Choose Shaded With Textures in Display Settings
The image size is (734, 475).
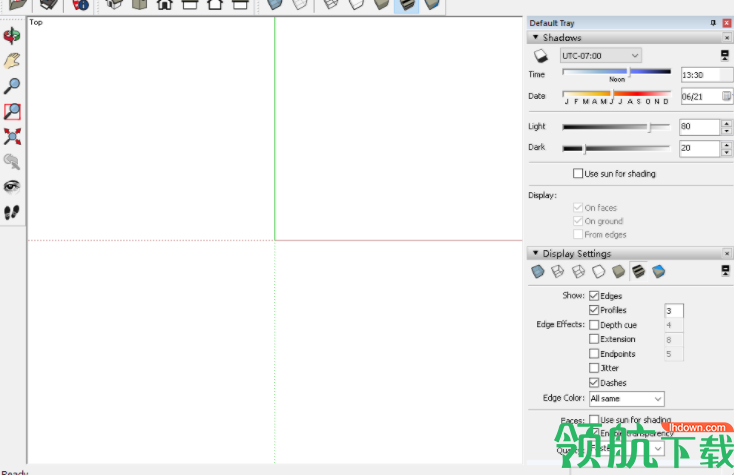639,271
